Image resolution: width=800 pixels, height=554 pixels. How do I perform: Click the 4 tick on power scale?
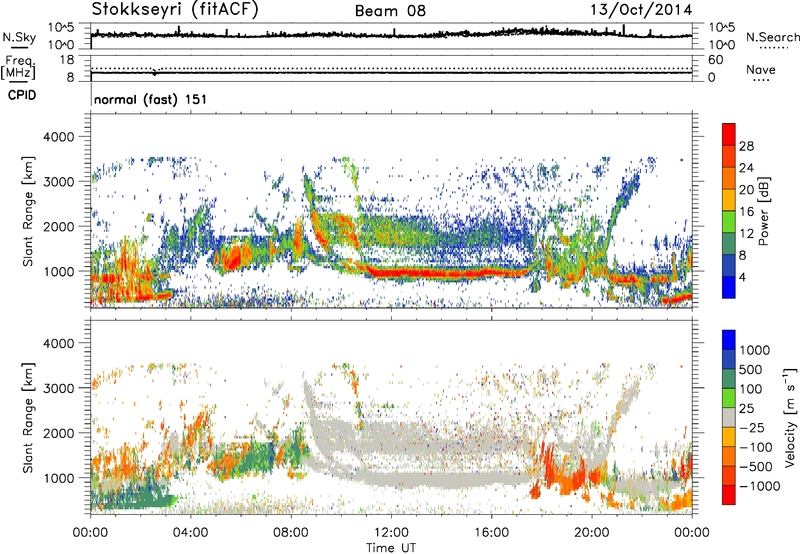pyautogui.click(x=742, y=277)
